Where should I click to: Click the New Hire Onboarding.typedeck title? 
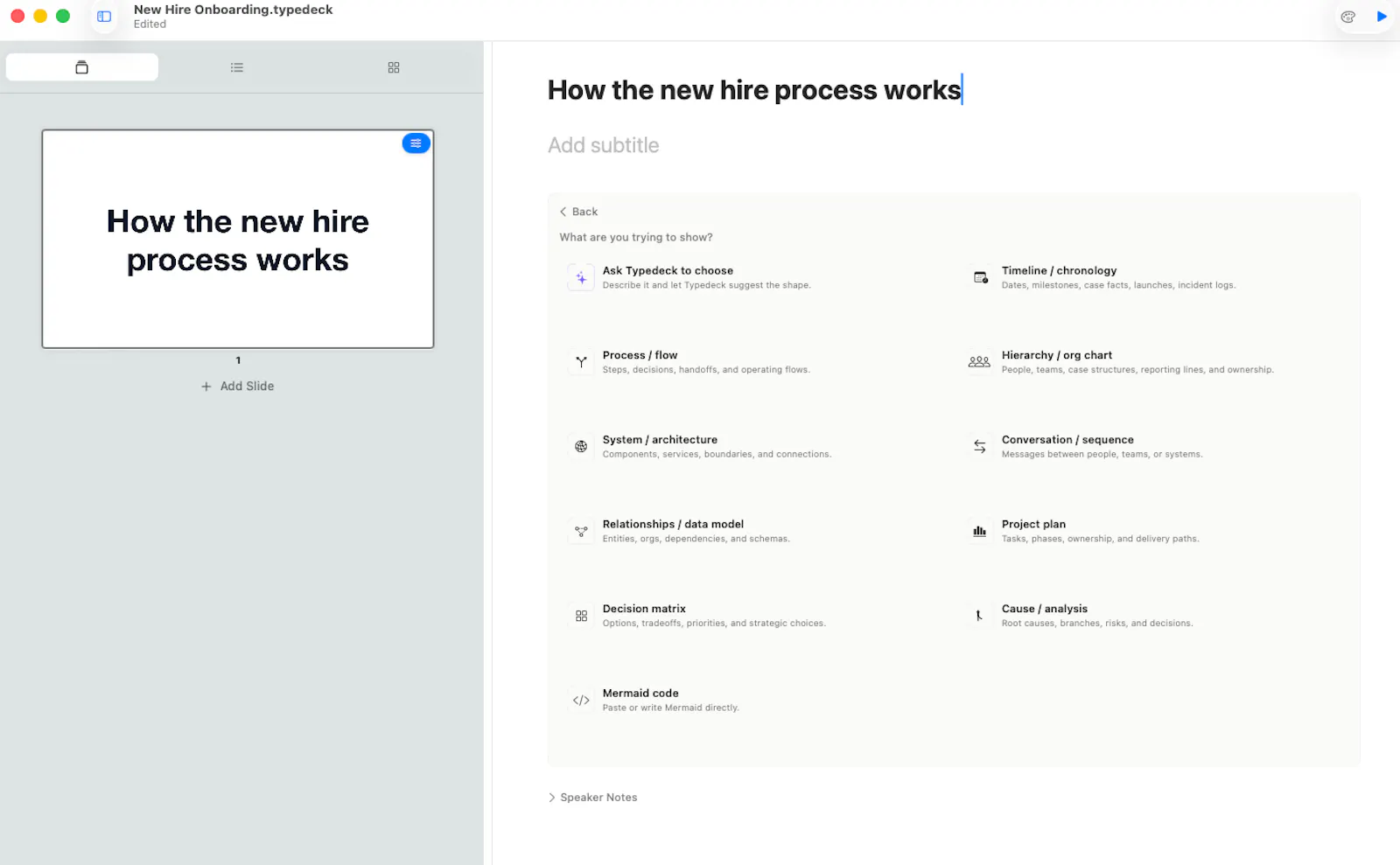coord(233,10)
